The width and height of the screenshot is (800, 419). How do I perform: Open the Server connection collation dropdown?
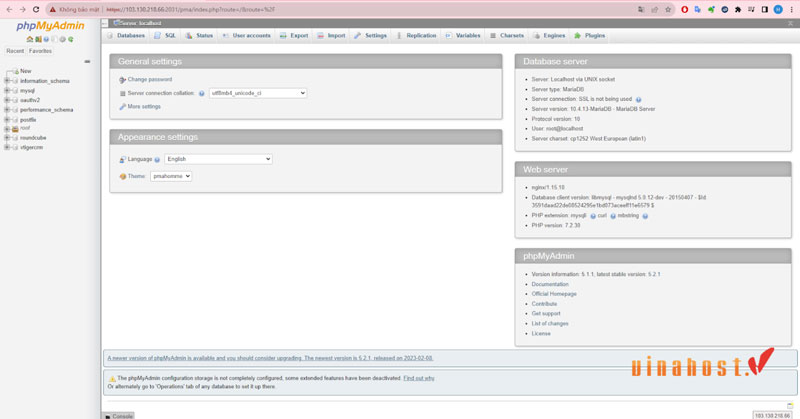[258, 93]
